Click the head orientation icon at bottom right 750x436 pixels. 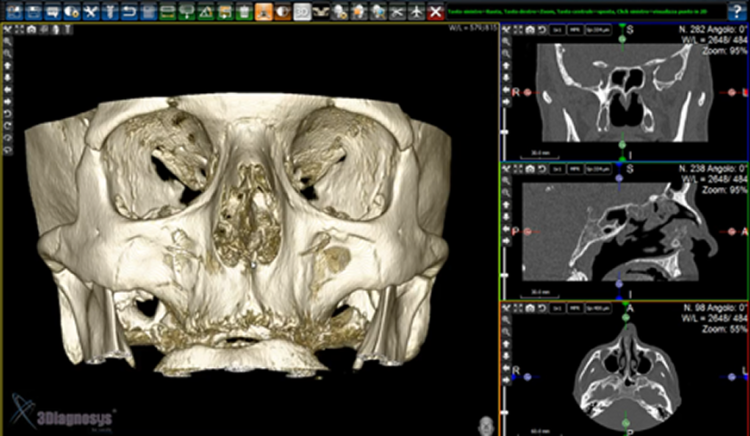[486, 425]
